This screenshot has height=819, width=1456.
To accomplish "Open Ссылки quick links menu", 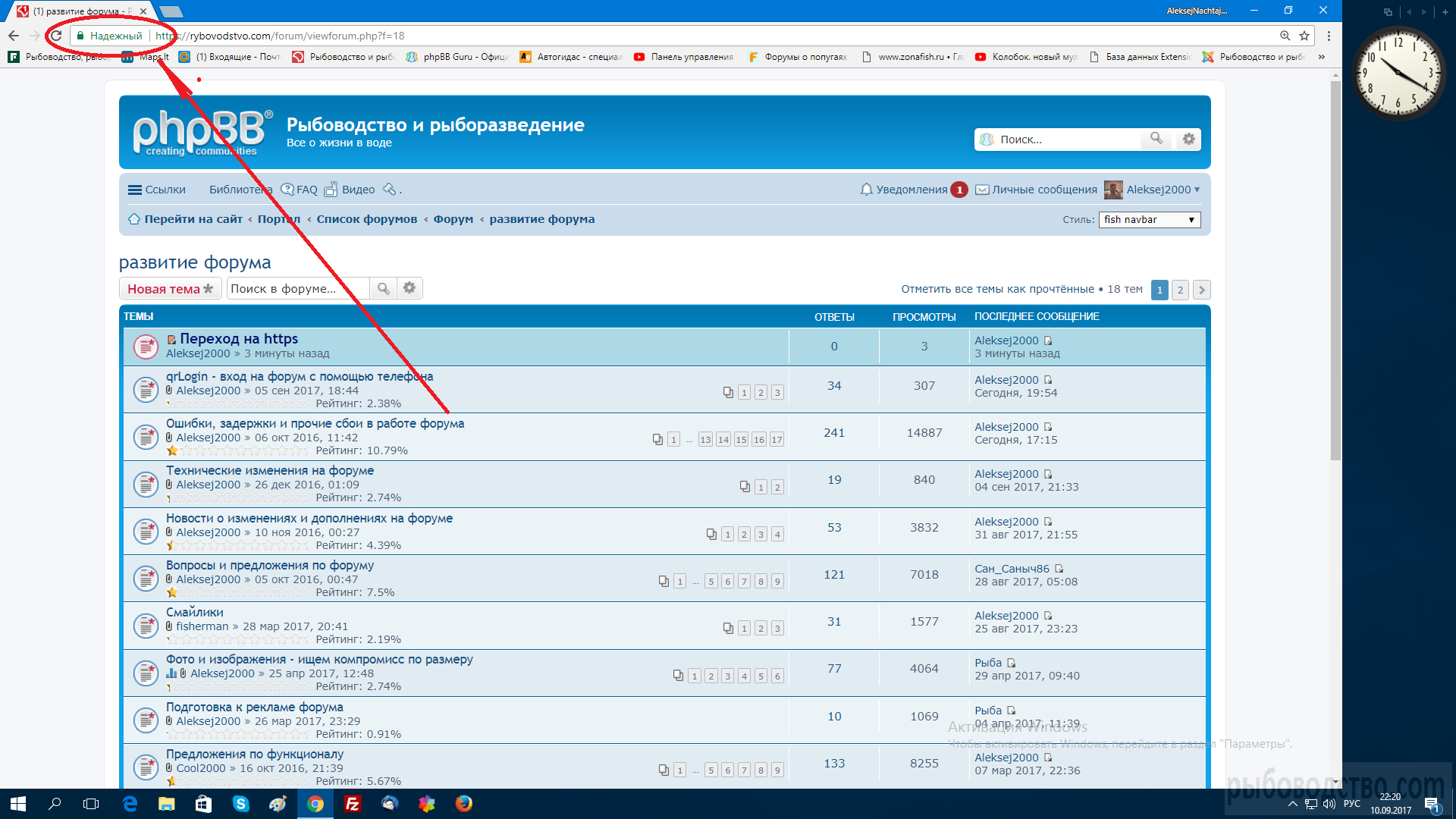I will pyautogui.click(x=157, y=190).
